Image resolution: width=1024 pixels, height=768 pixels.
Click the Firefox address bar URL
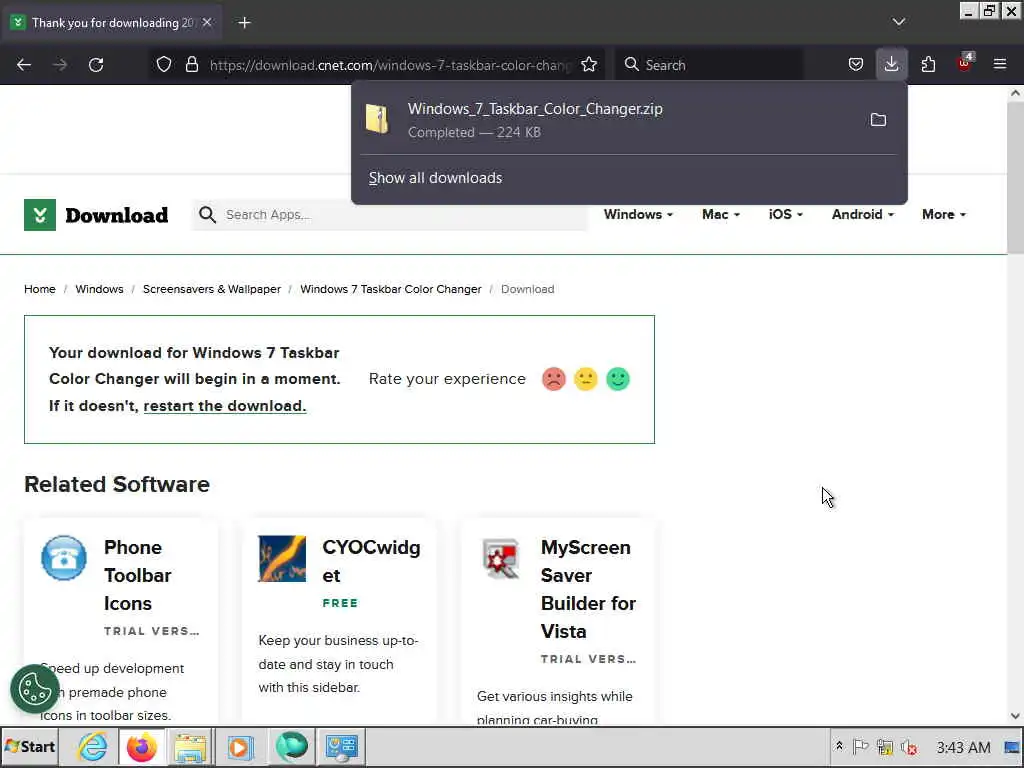click(x=391, y=65)
